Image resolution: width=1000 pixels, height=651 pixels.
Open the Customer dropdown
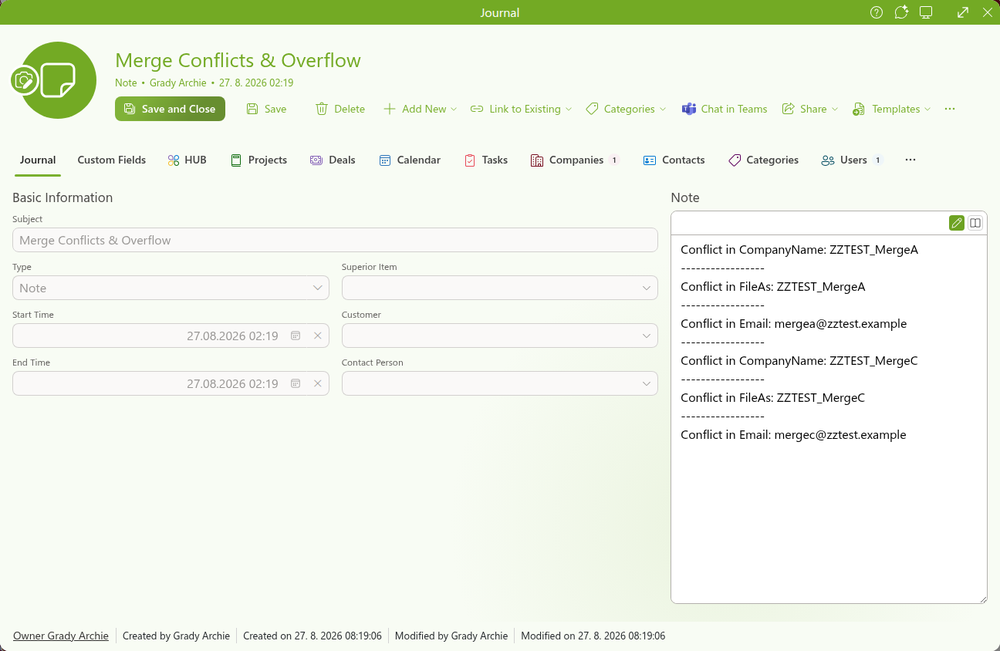pos(499,336)
